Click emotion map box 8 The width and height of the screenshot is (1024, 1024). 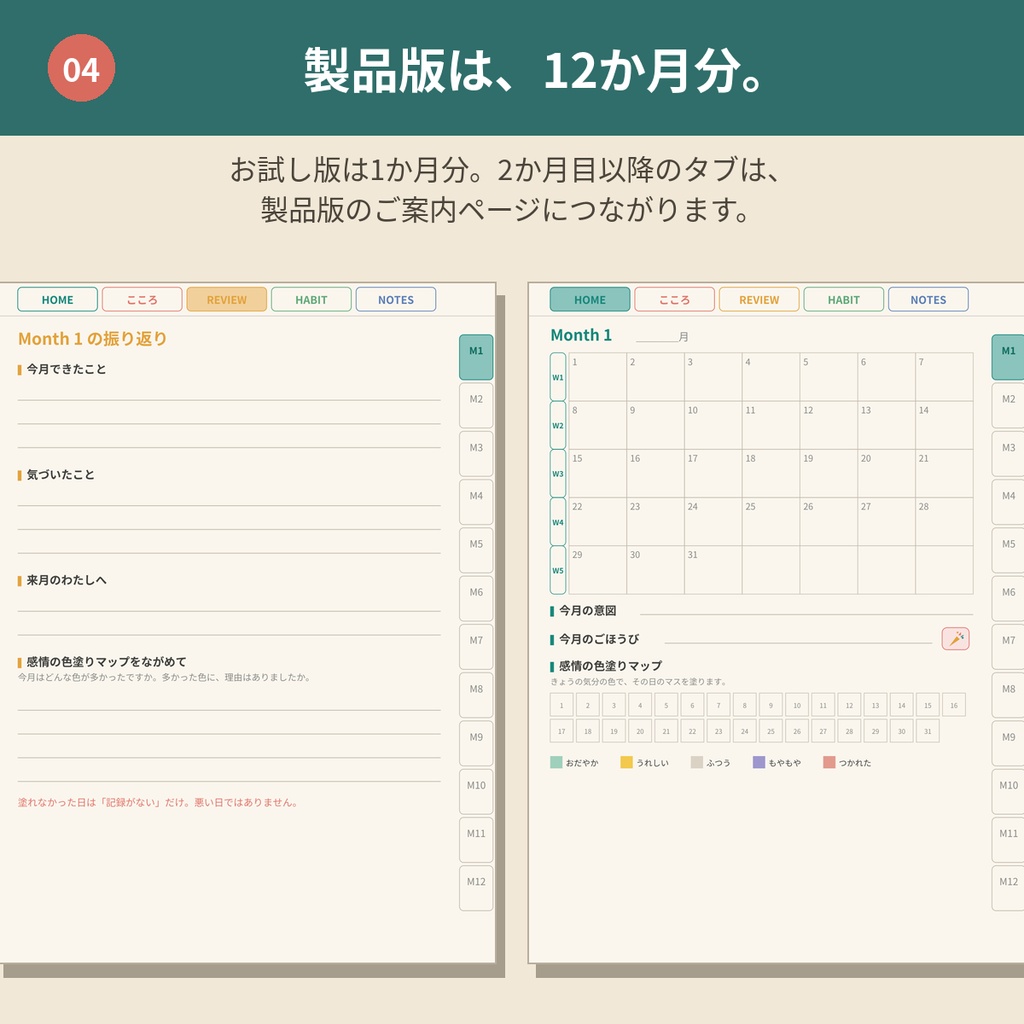[744, 705]
